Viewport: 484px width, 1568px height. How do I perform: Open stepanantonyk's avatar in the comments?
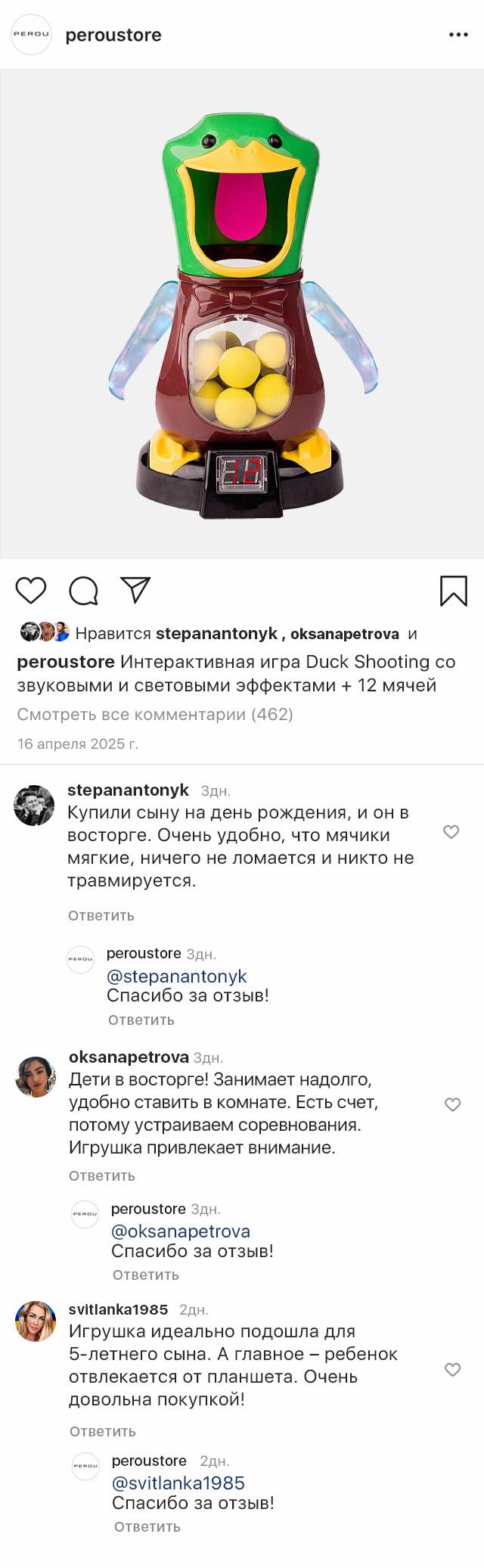coord(35,806)
